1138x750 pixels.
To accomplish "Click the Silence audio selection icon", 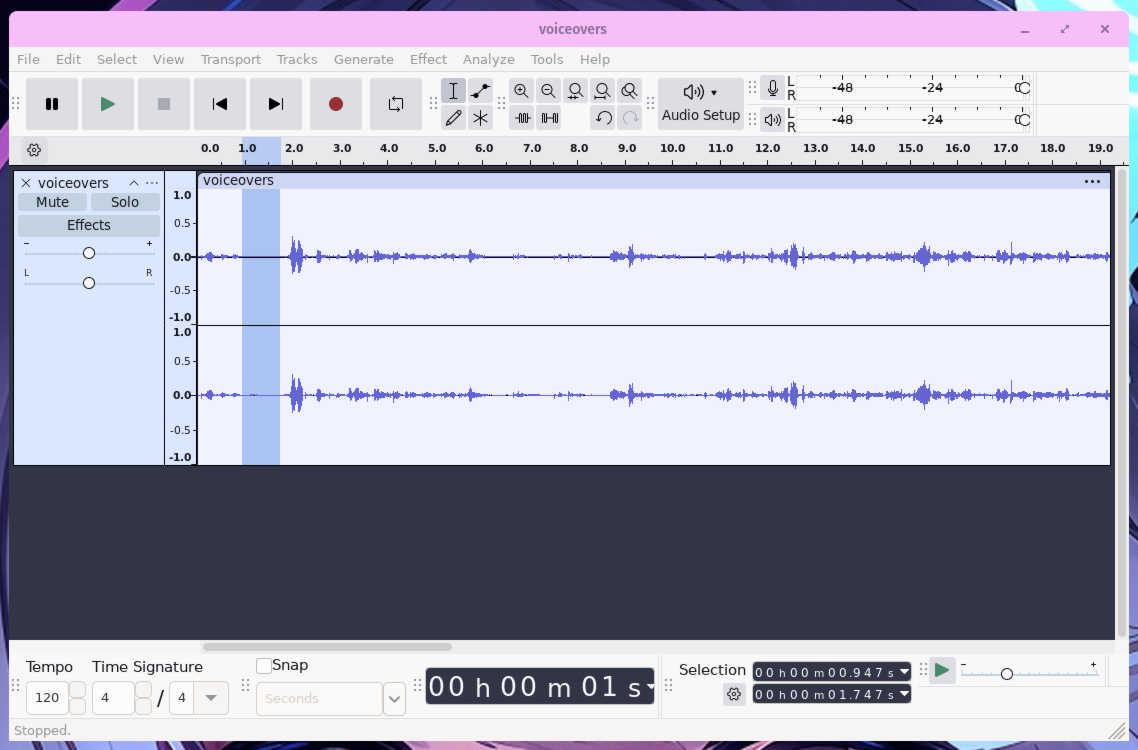I will (x=549, y=118).
